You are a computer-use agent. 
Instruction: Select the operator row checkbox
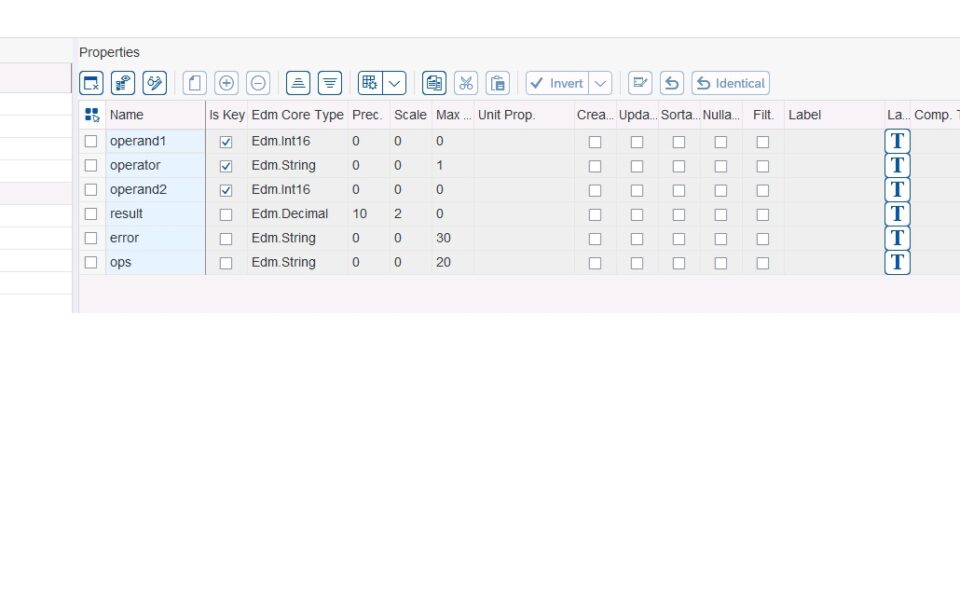91,165
